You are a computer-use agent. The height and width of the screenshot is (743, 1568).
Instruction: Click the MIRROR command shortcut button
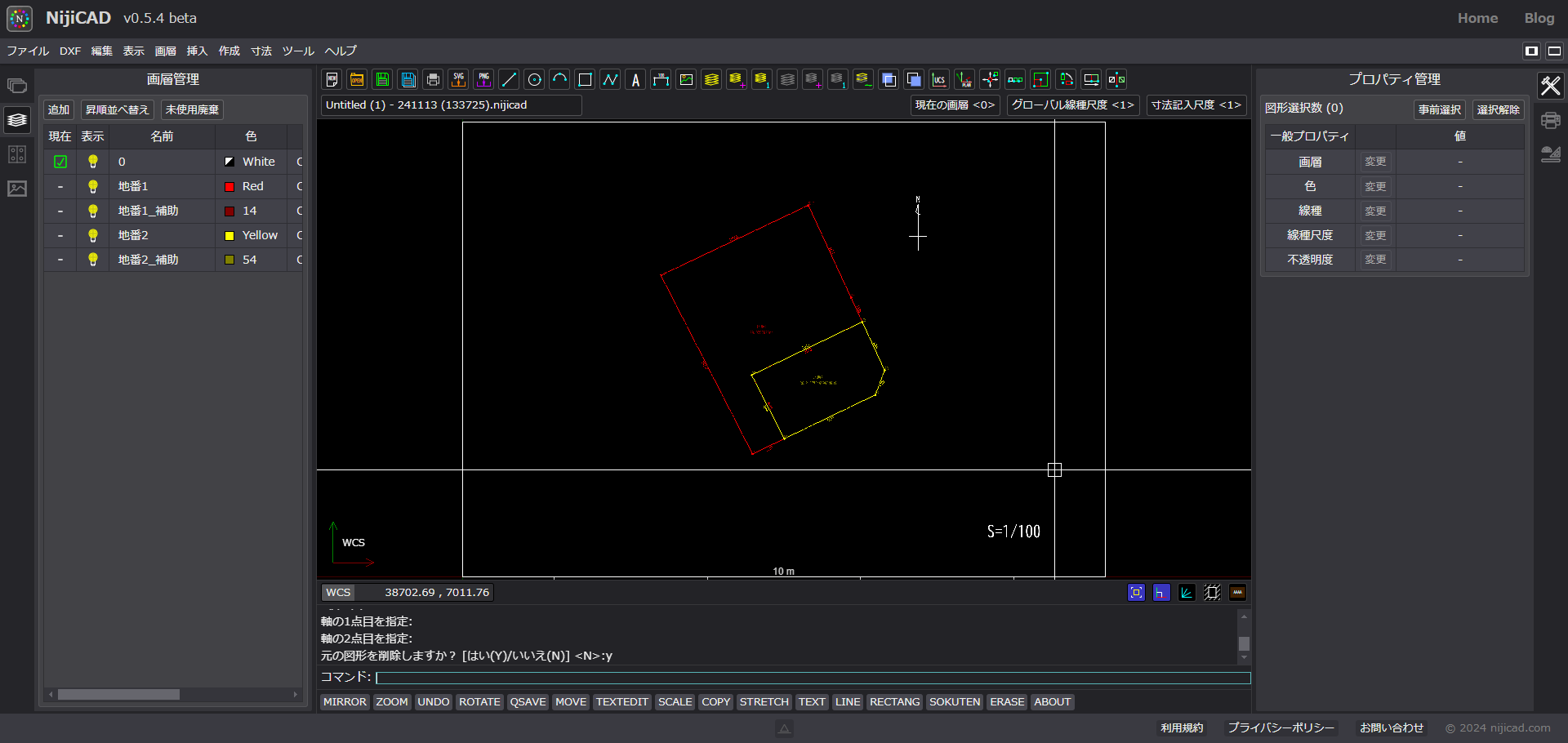pyautogui.click(x=345, y=702)
